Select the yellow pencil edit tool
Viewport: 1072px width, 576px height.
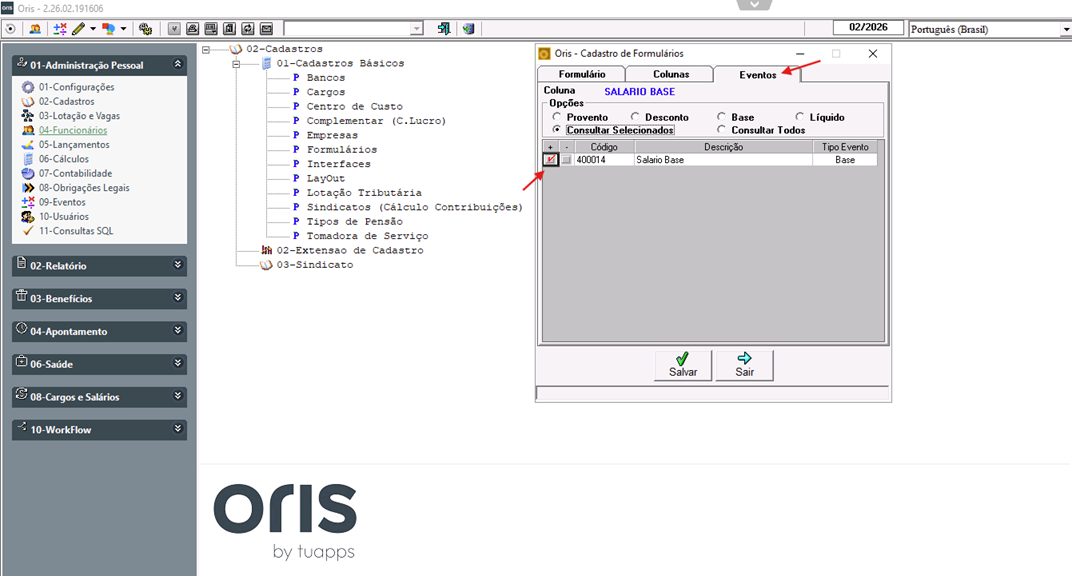pos(79,29)
